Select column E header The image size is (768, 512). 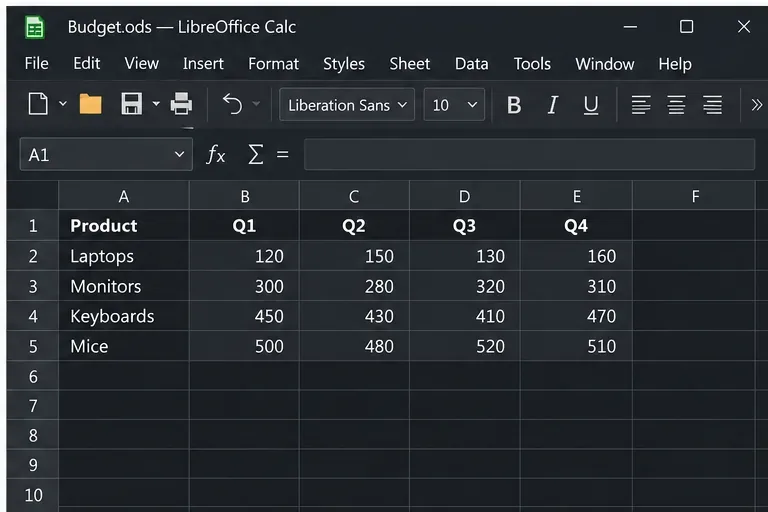click(576, 196)
